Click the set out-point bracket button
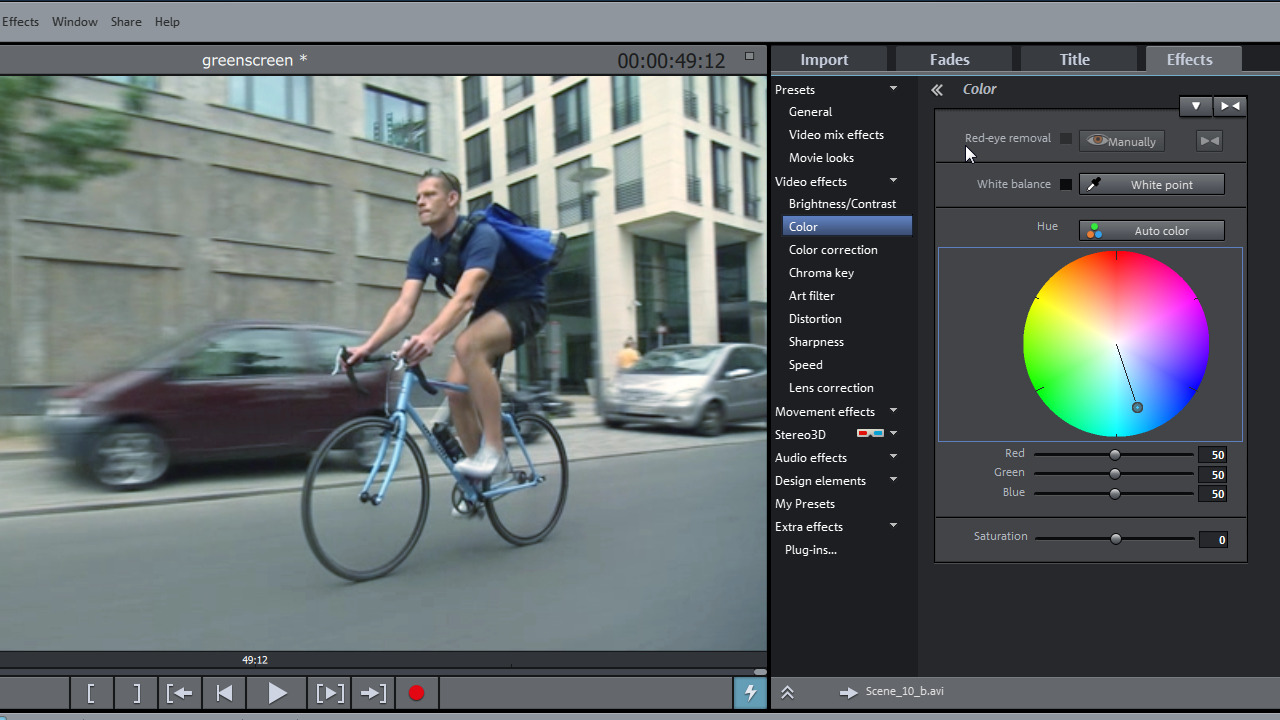The height and width of the screenshot is (720, 1280). 137,693
